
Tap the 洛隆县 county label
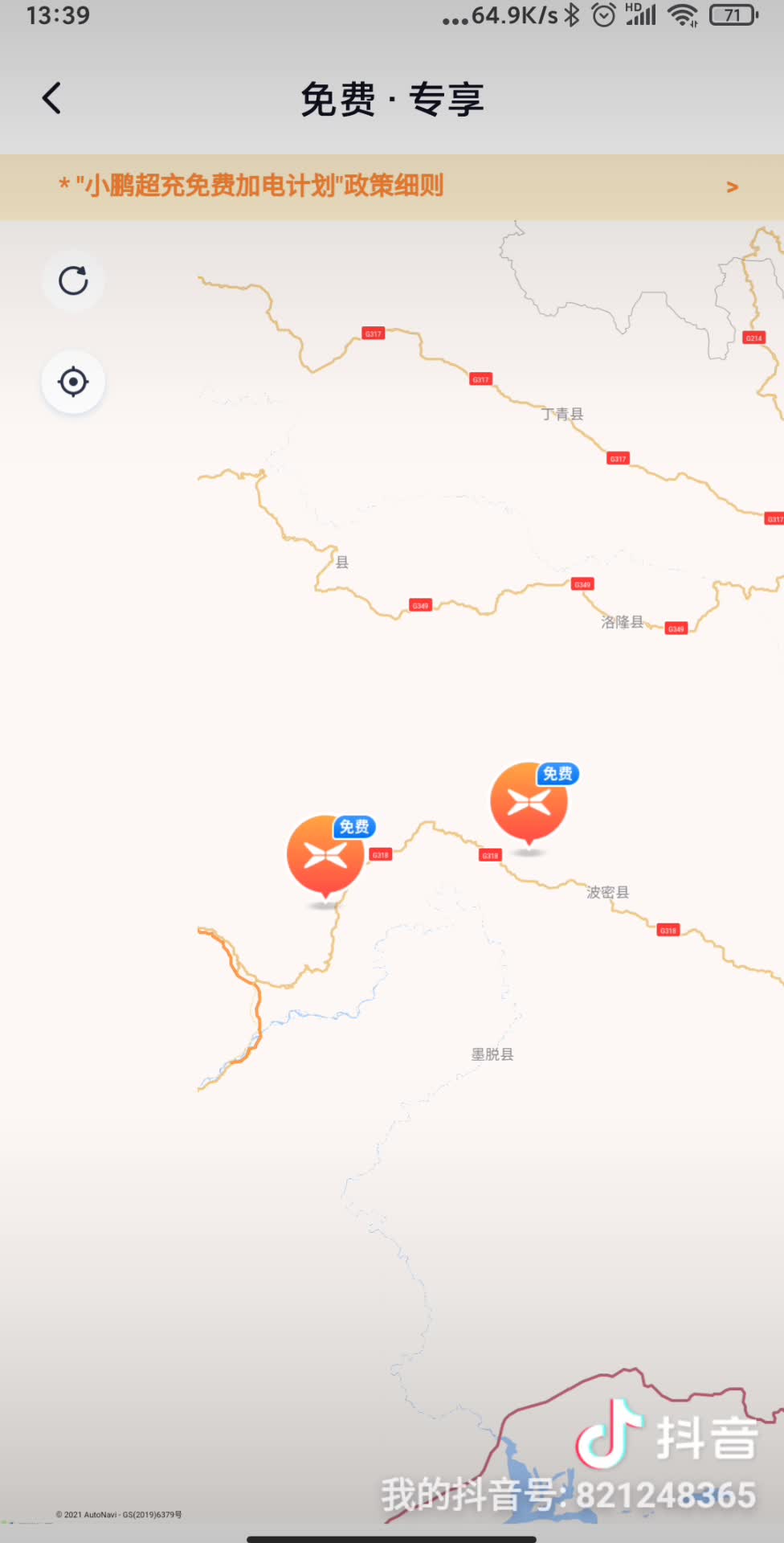623,622
